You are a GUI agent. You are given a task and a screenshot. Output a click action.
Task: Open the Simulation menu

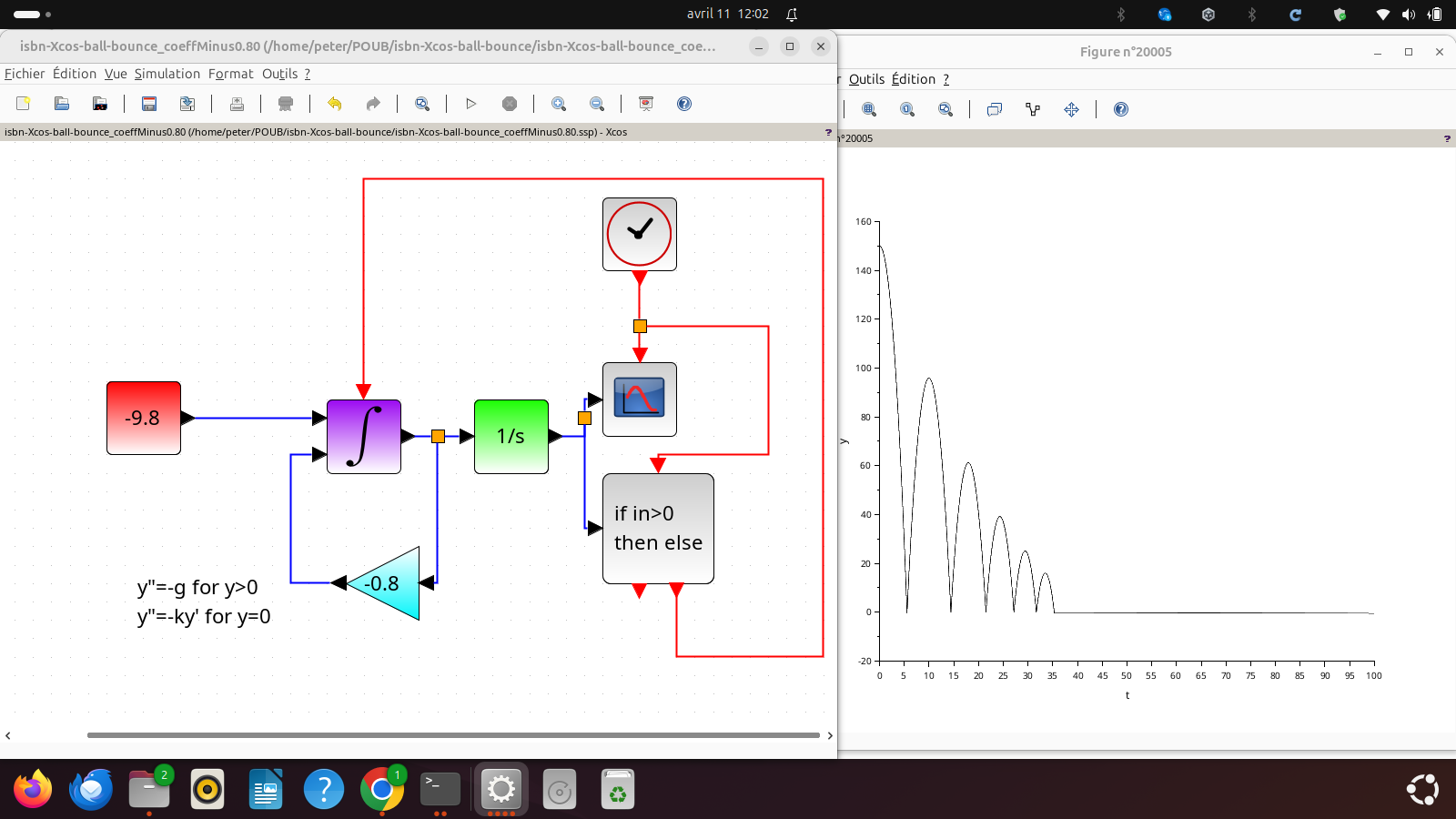167,74
